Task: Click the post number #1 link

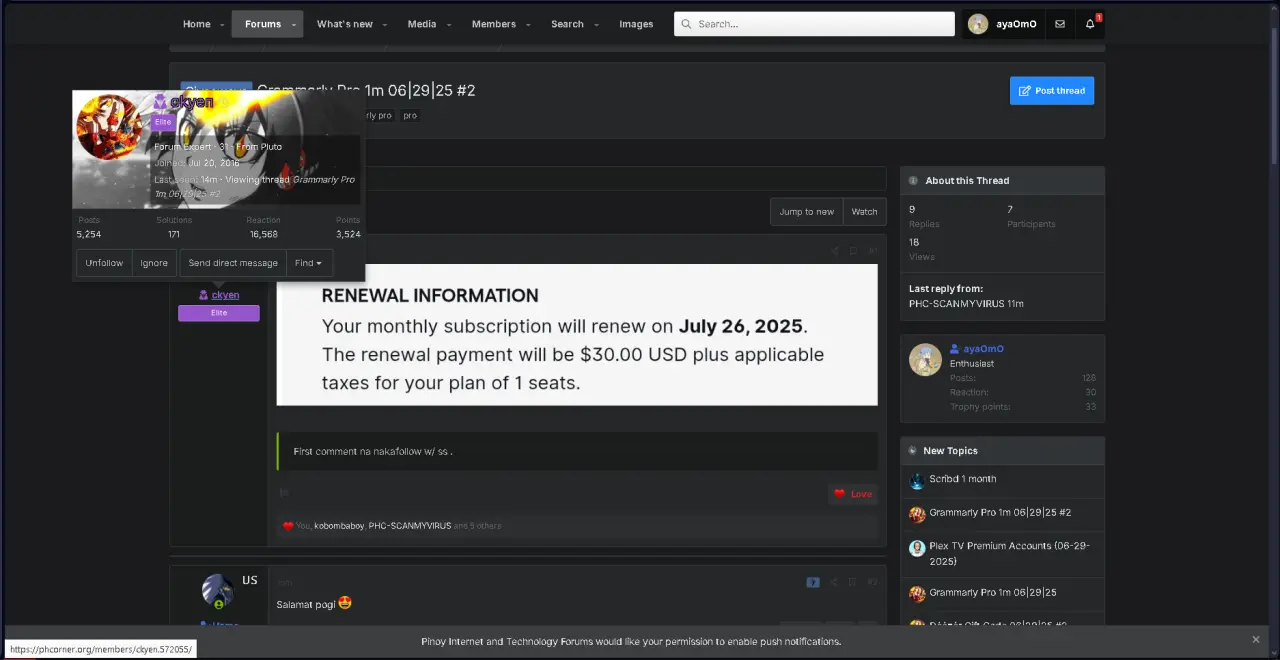Action: (x=872, y=251)
